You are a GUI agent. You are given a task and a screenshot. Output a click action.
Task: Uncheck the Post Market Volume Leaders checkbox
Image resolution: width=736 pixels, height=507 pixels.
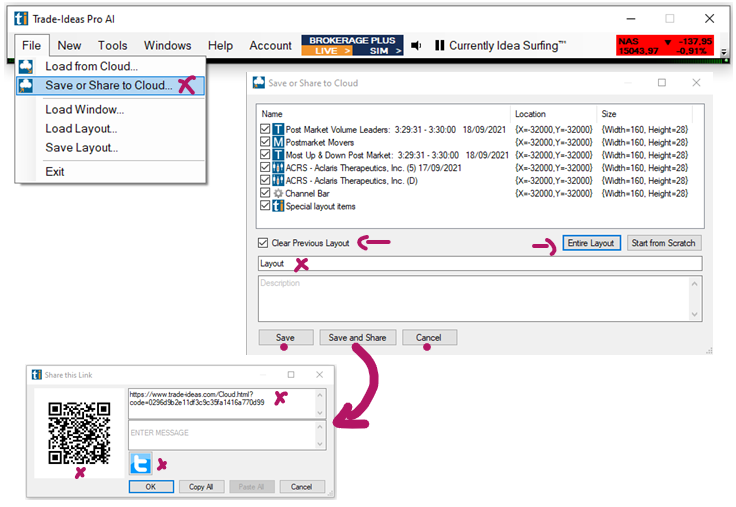point(264,129)
